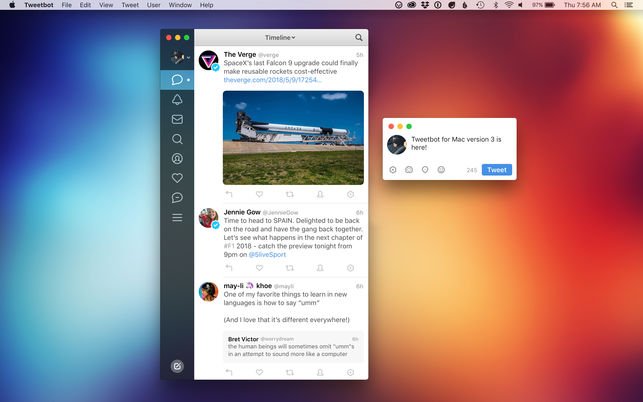Screen dimensions: 643x402
Task: Open Spotlight search in the menu bar
Action: (614, 5)
